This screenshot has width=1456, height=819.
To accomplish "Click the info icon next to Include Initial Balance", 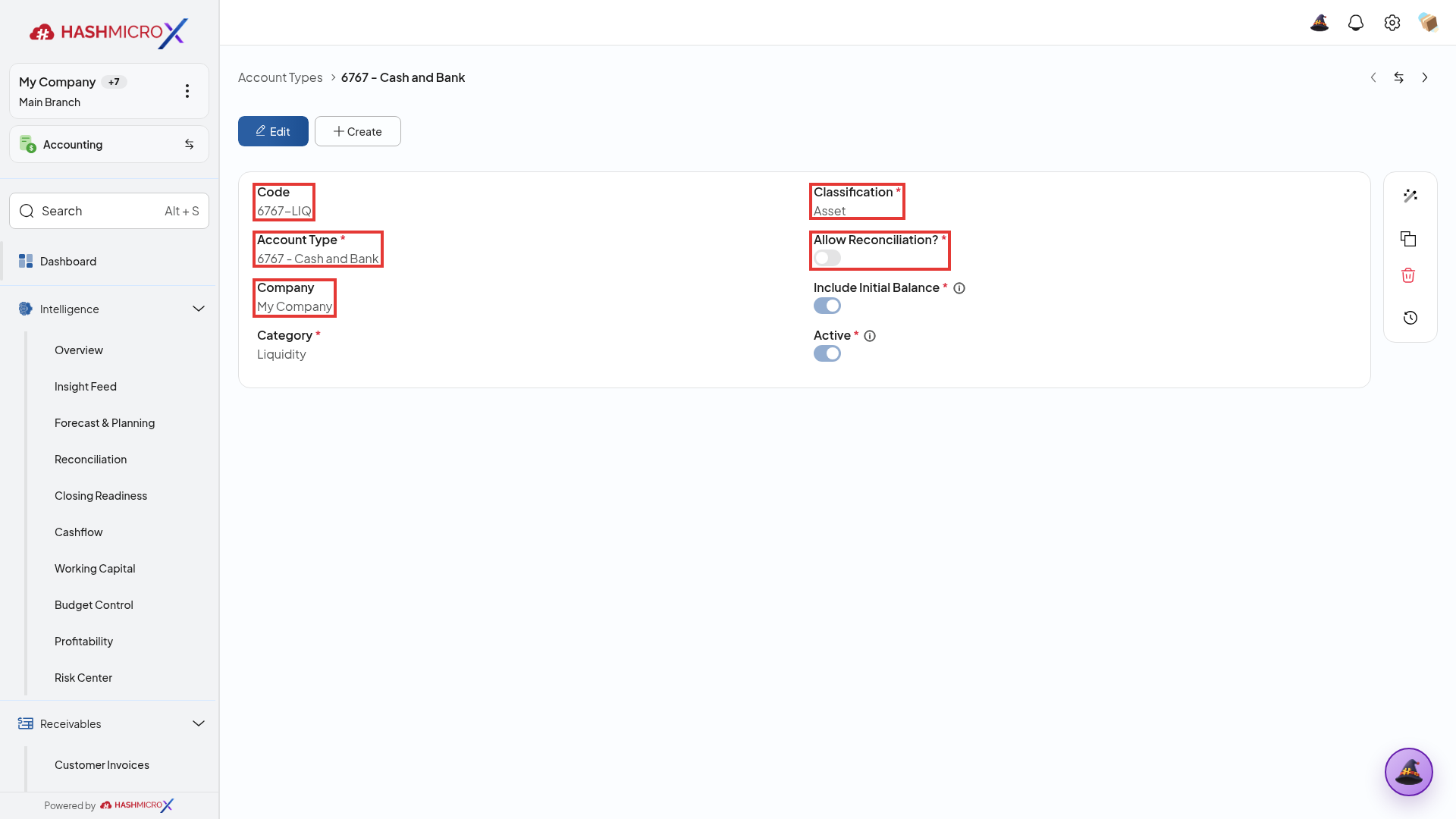I will pos(959,288).
